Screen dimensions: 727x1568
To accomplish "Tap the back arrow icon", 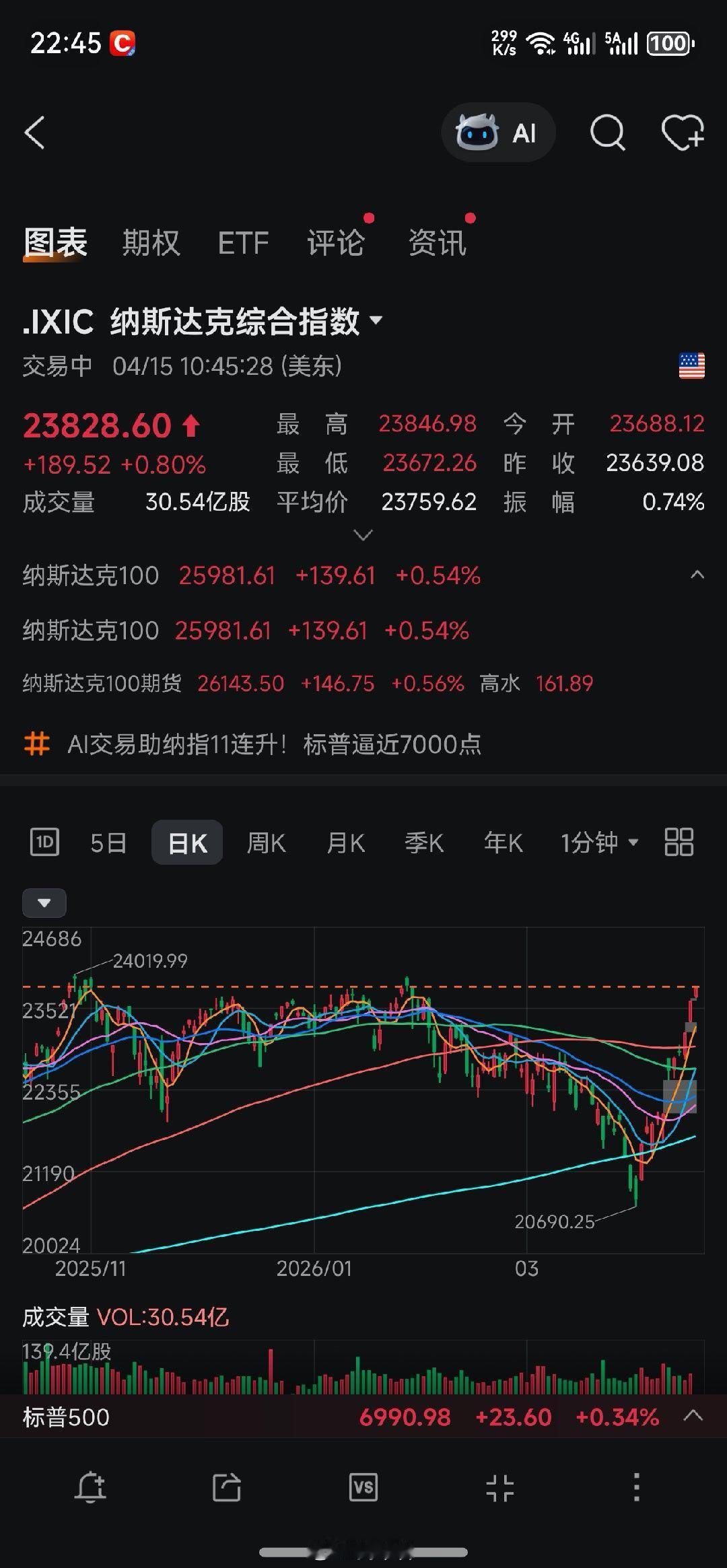I will 35,133.
